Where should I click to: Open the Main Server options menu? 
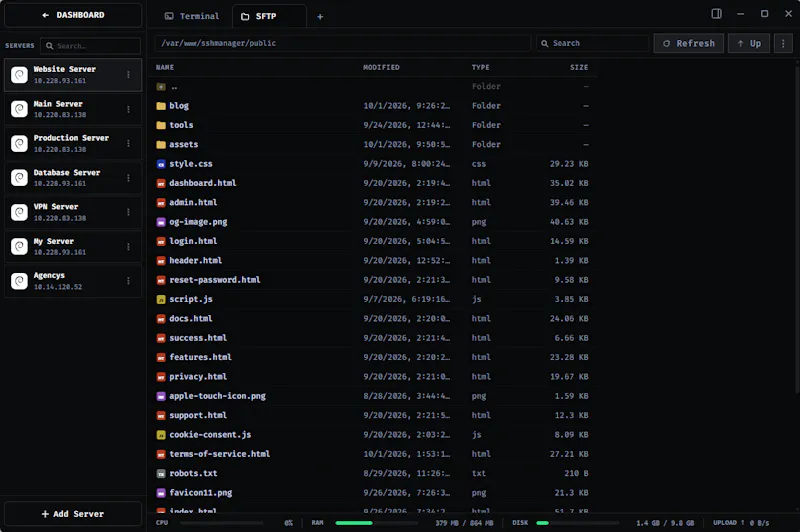(128, 109)
